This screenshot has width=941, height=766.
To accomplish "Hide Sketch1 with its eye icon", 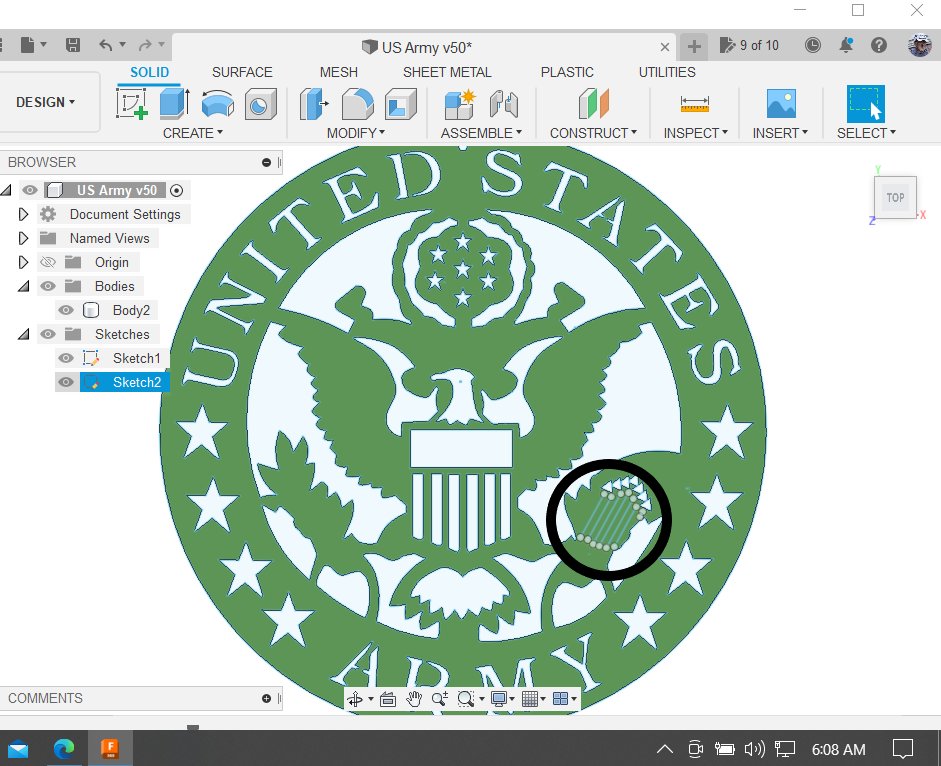I will coord(65,358).
